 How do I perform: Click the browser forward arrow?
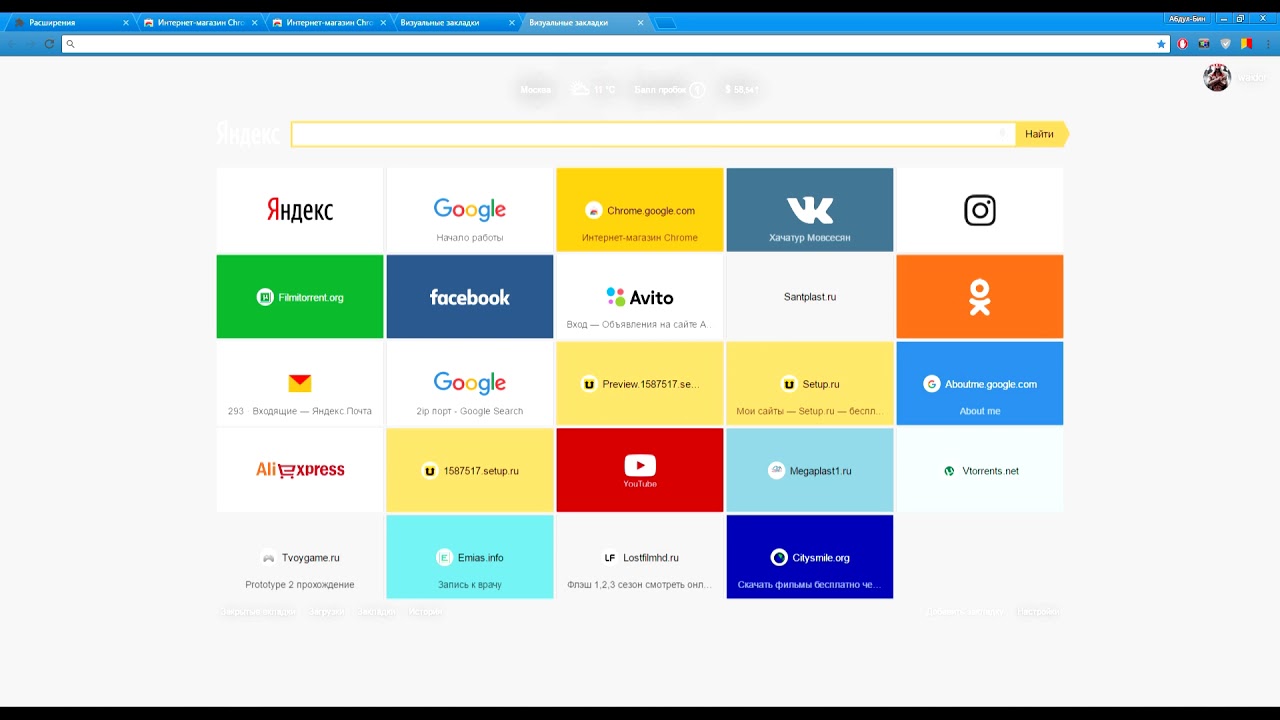coord(30,44)
